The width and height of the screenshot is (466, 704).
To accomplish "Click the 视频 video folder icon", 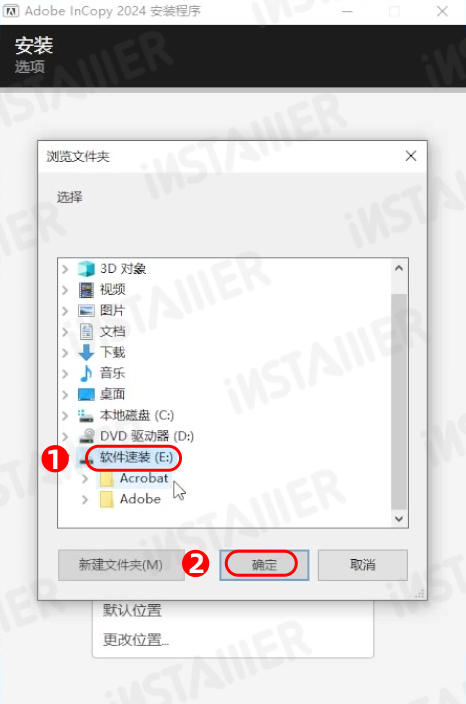I will click(x=86, y=290).
